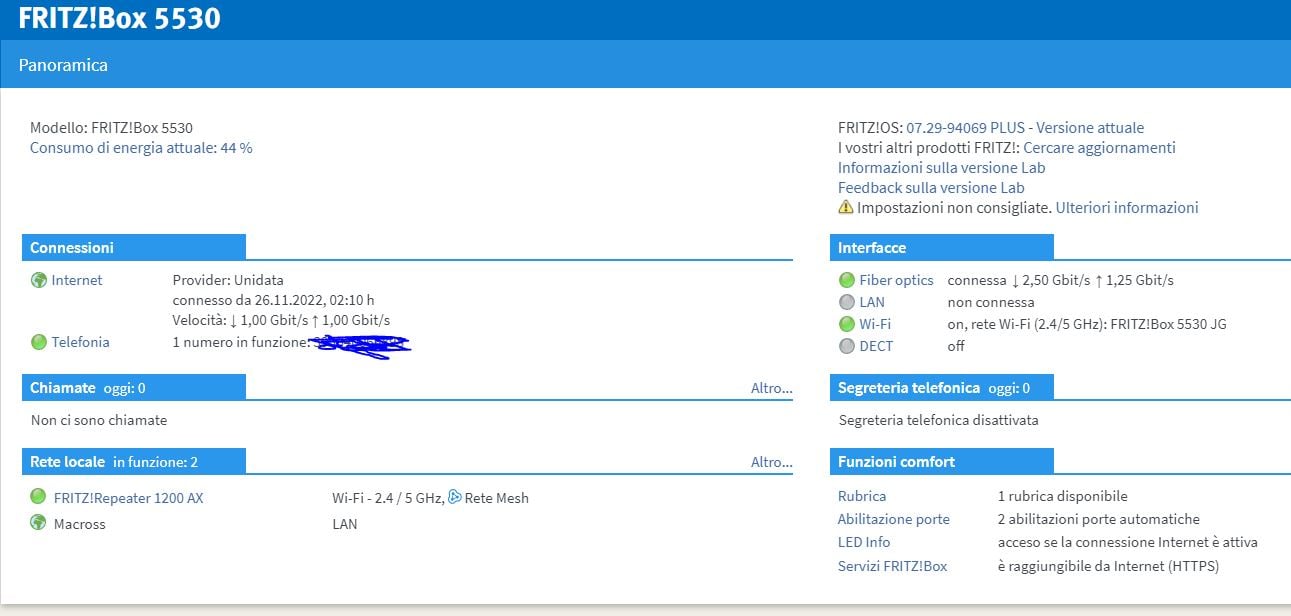The height and width of the screenshot is (616, 1291).
Task: Click the green Wi-Fi status indicator
Action: tap(847, 324)
